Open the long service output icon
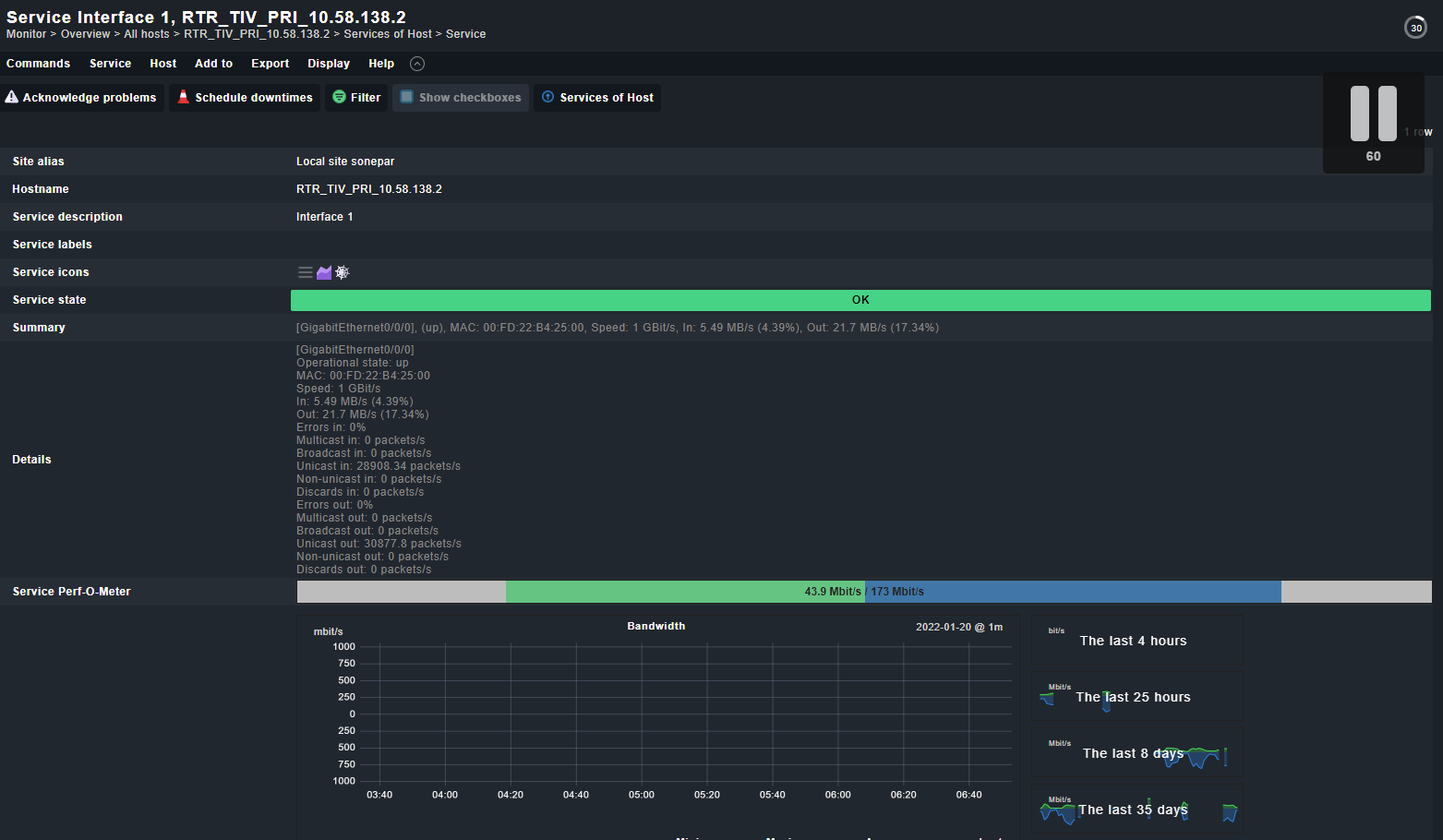Image resolution: width=1443 pixels, height=840 pixels. 305,271
